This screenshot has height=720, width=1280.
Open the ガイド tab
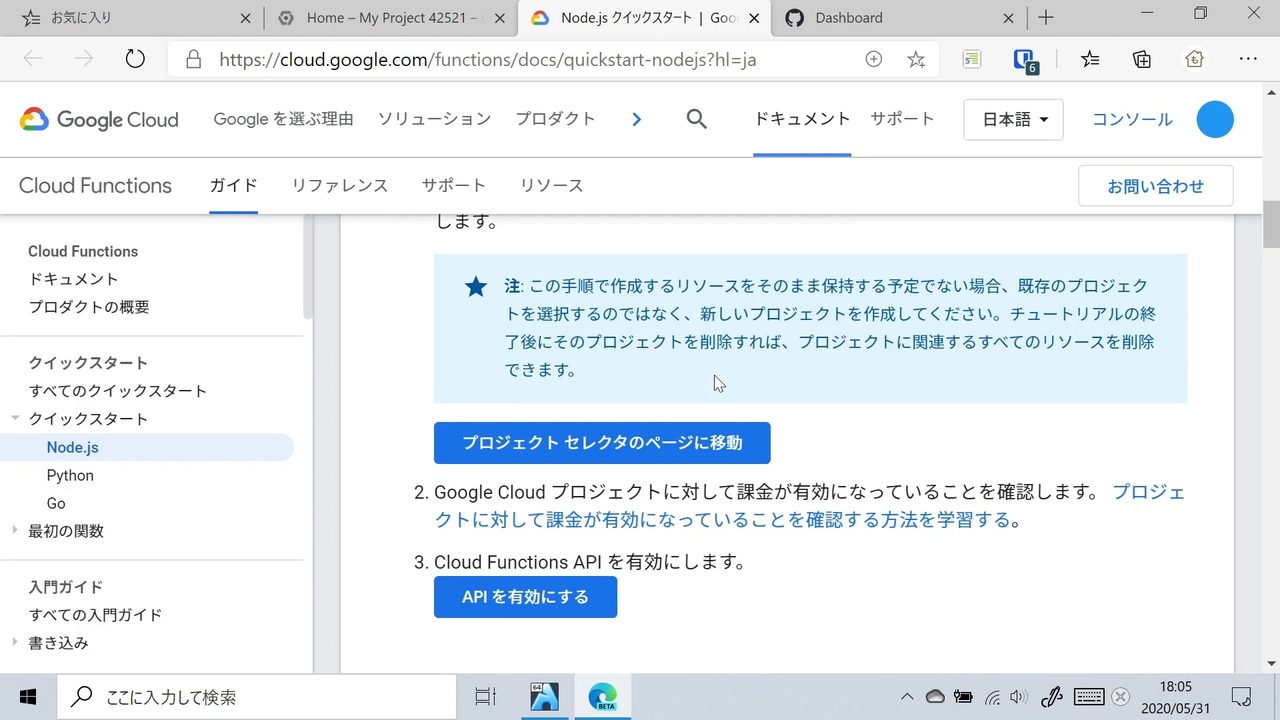pos(234,185)
